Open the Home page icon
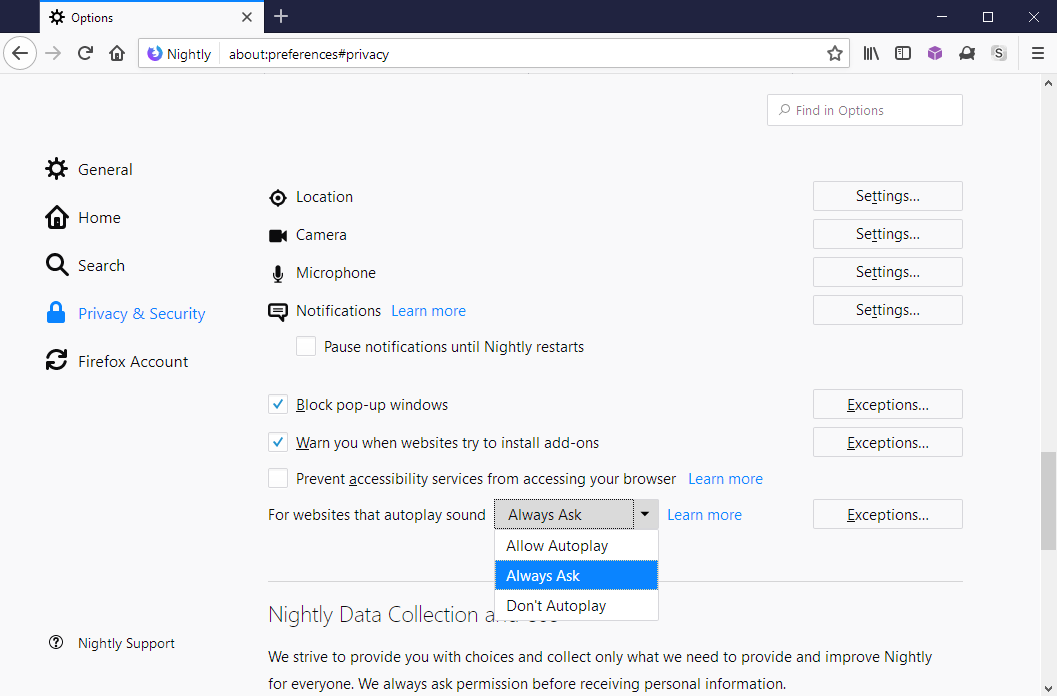The image size is (1057, 696). pyautogui.click(x=117, y=53)
